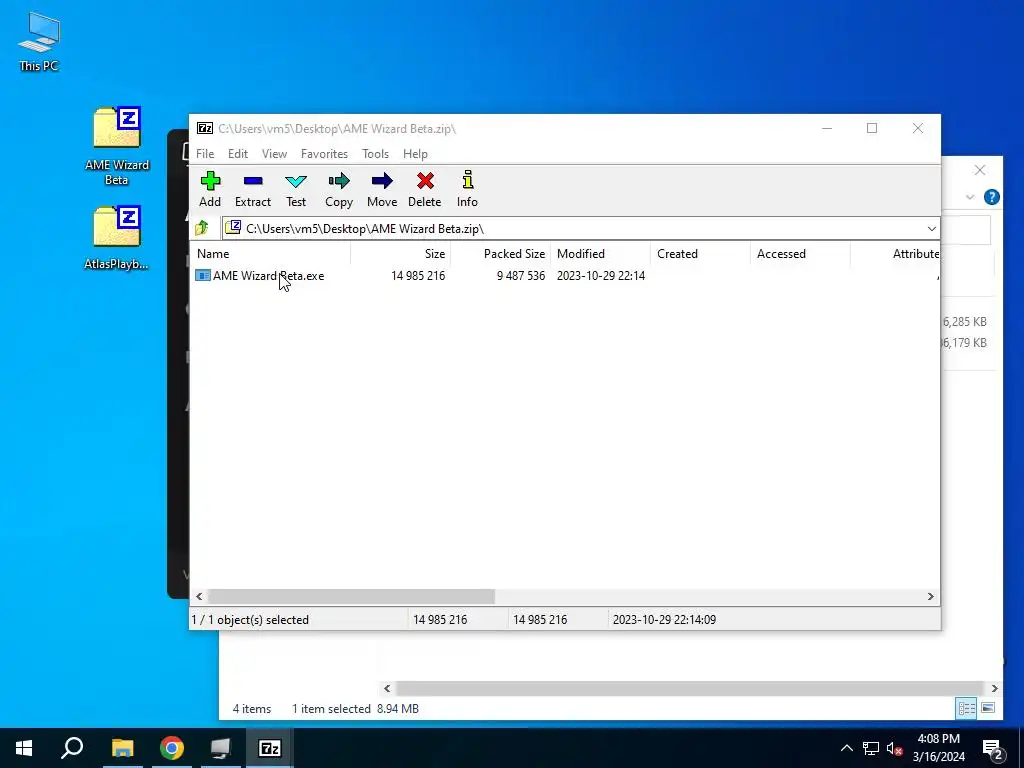The height and width of the screenshot is (768, 1024).
Task: Click Explorer window scrollbar right arrow
Action: (x=994, y=688)
